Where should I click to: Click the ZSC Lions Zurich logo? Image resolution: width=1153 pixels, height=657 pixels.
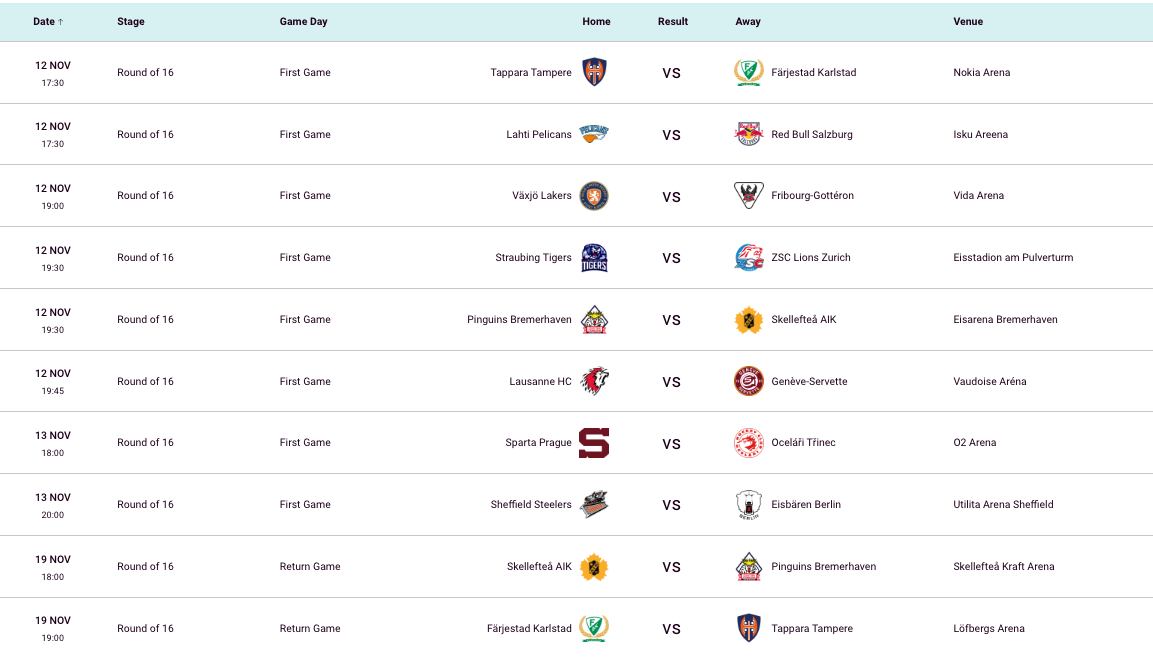749,258
